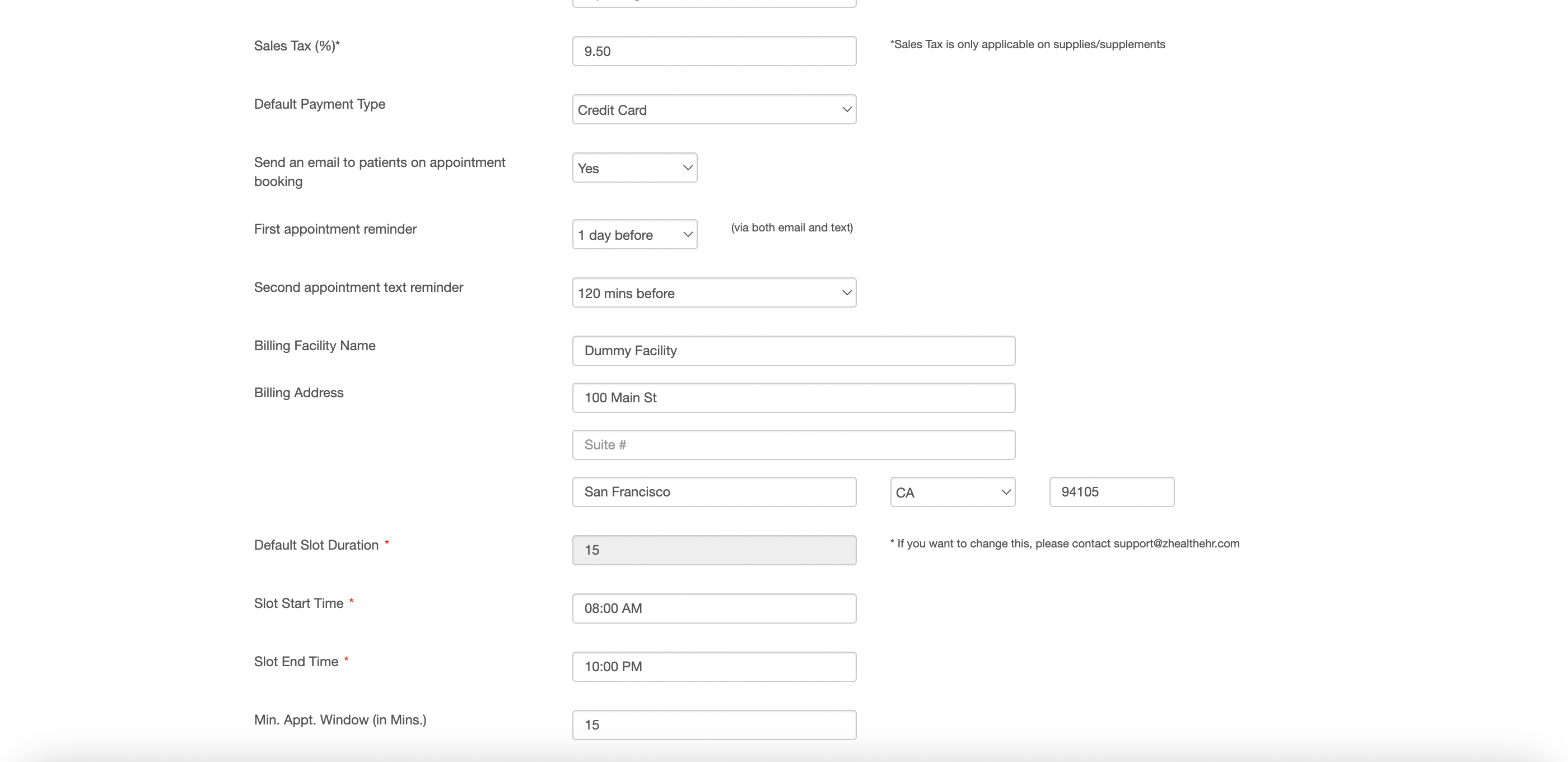Click the Min. Appt. Window field
The height and width of the screenshot is (762, 1568).
pos(714,725)
